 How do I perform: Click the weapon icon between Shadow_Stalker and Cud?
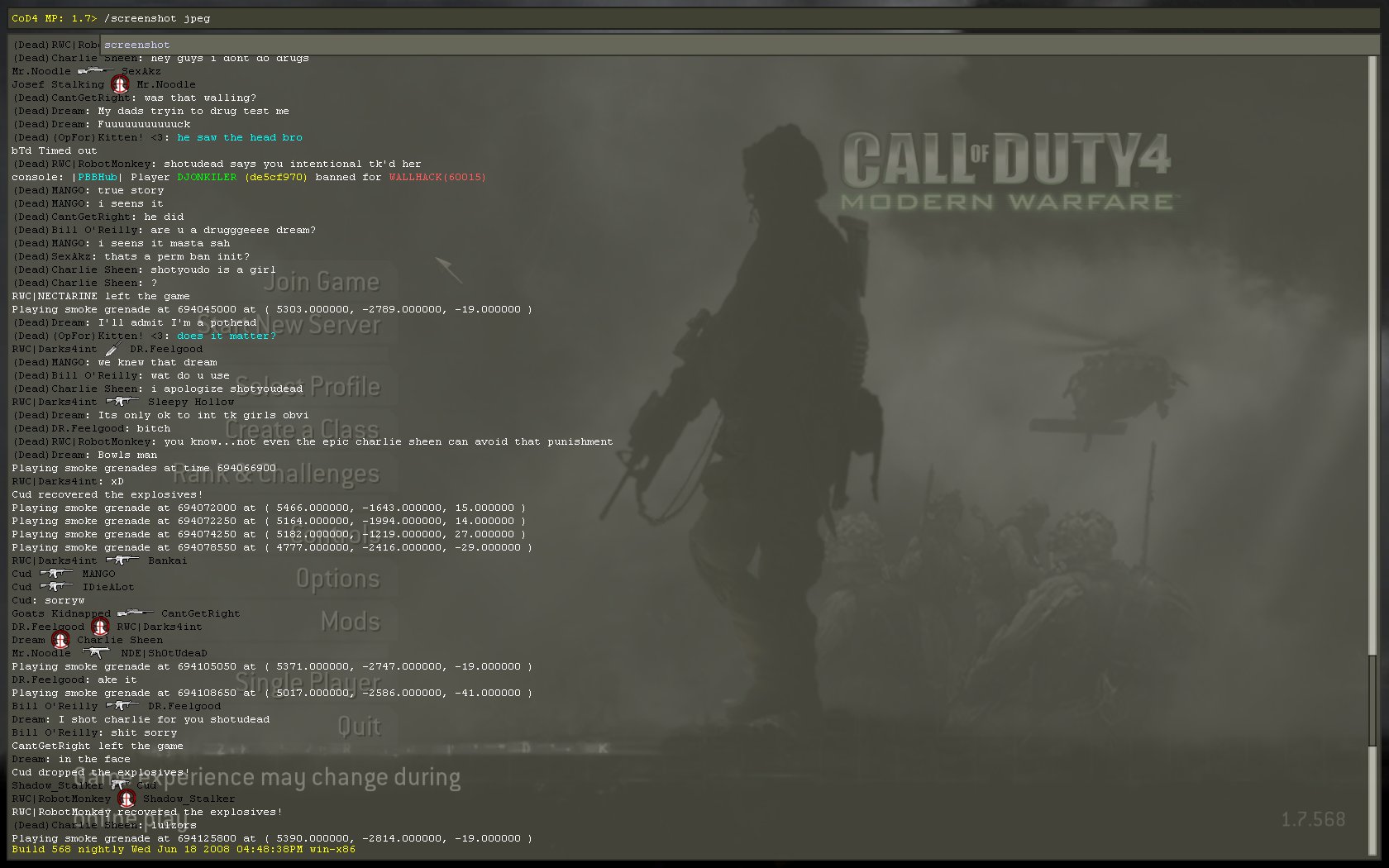[121, 785]
